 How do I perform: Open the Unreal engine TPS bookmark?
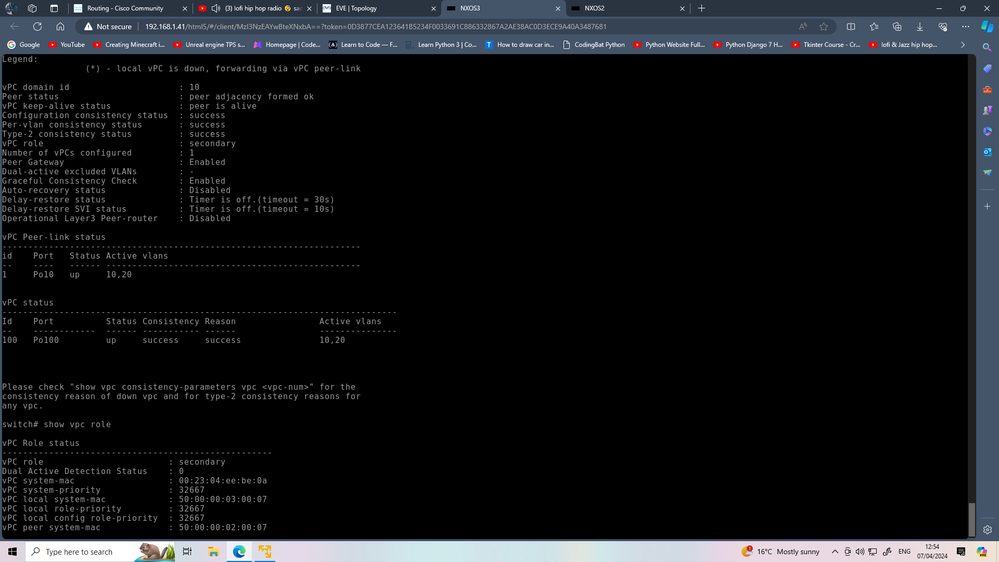pos(209,45)
